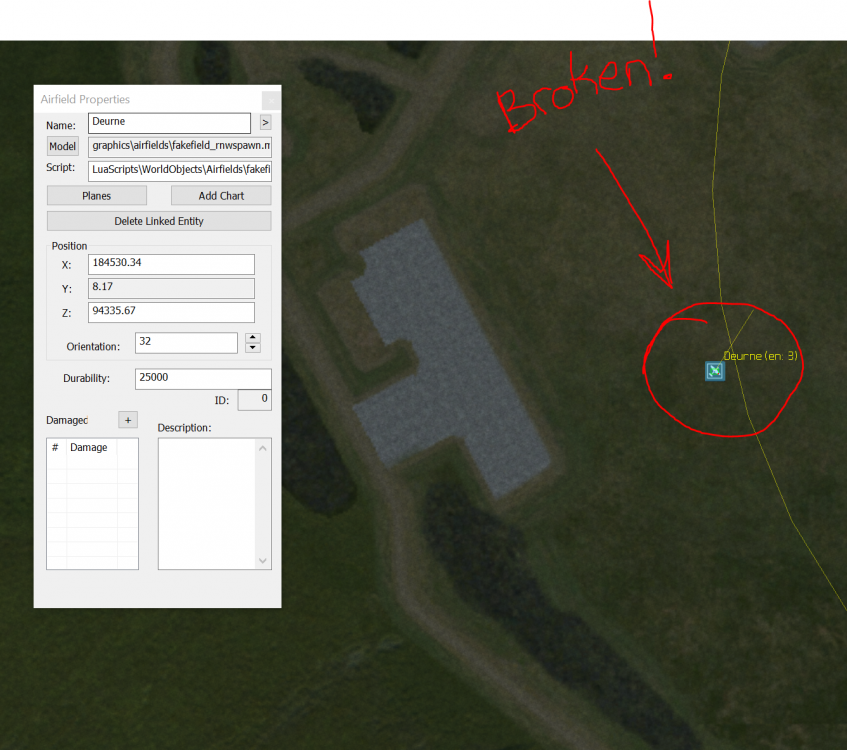
Task: Decrease Orientation with the down arrow
Action: (253, 348)
